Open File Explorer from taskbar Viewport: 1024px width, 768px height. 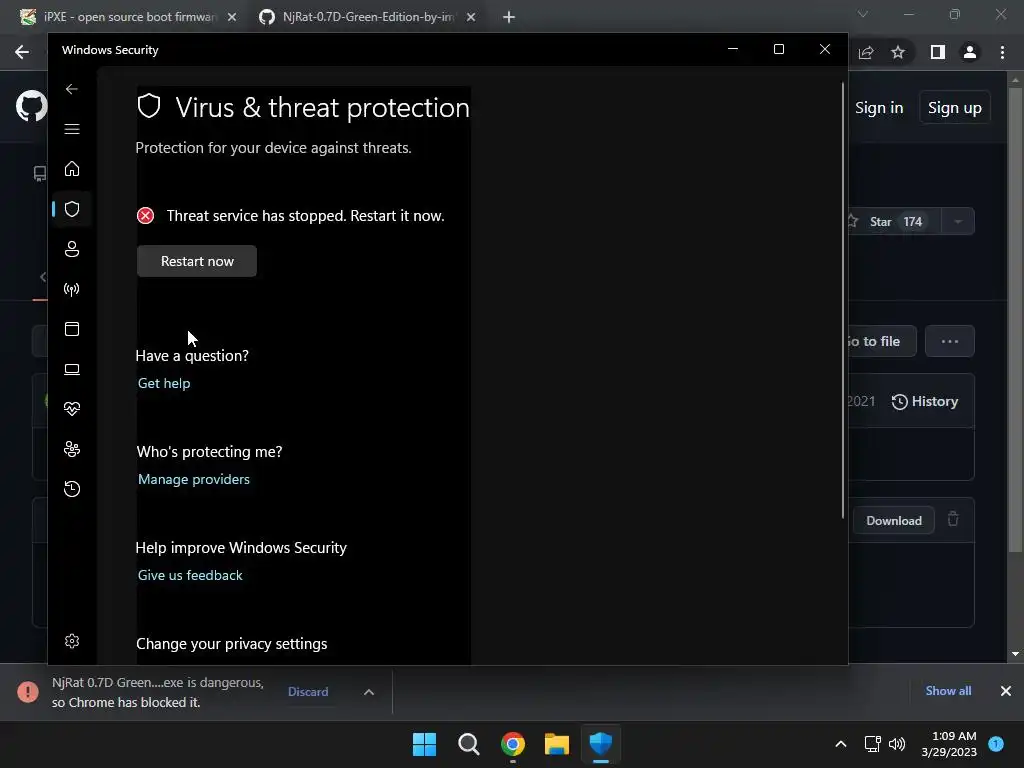(557, 744)
